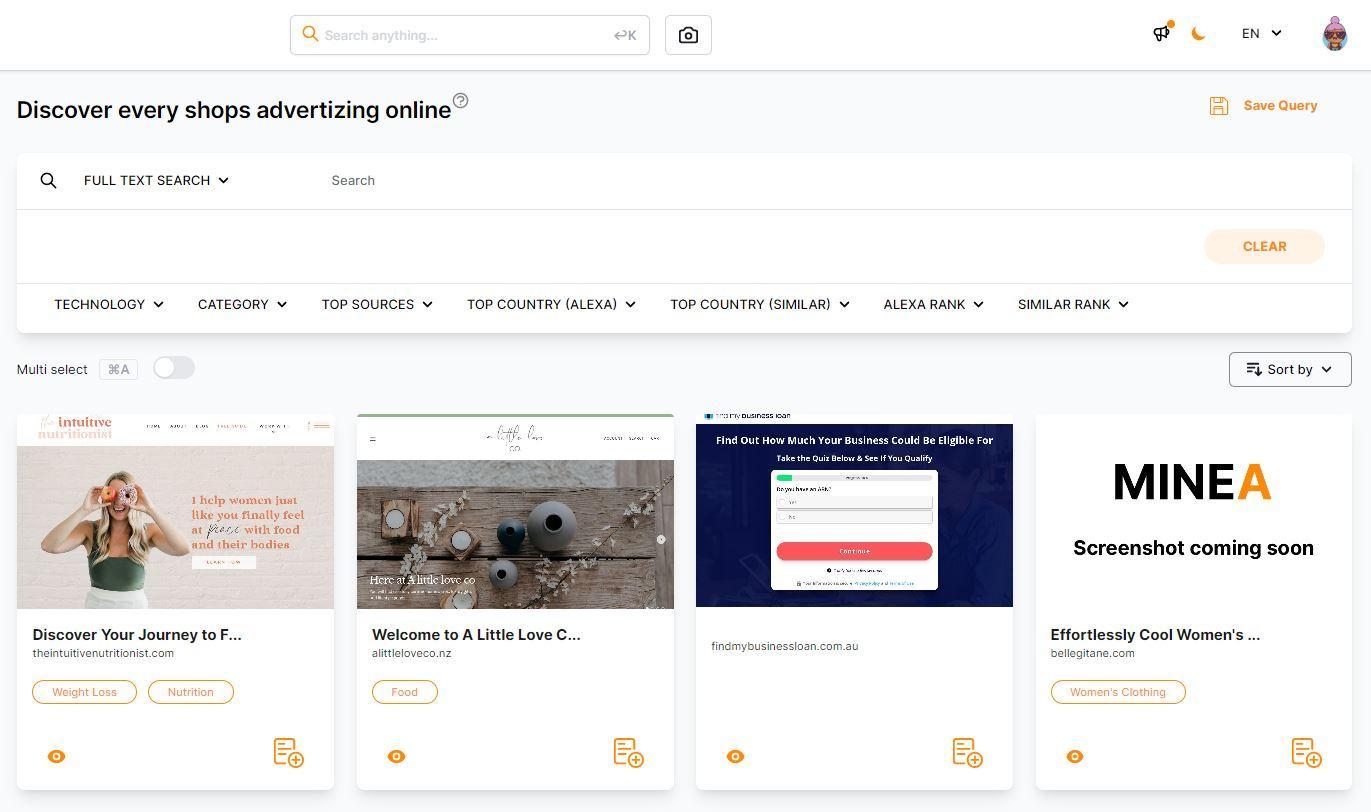Viewport: 1371px width, 812px height.
Task: Select the Food tag
Action: click(x=405, y=692)
